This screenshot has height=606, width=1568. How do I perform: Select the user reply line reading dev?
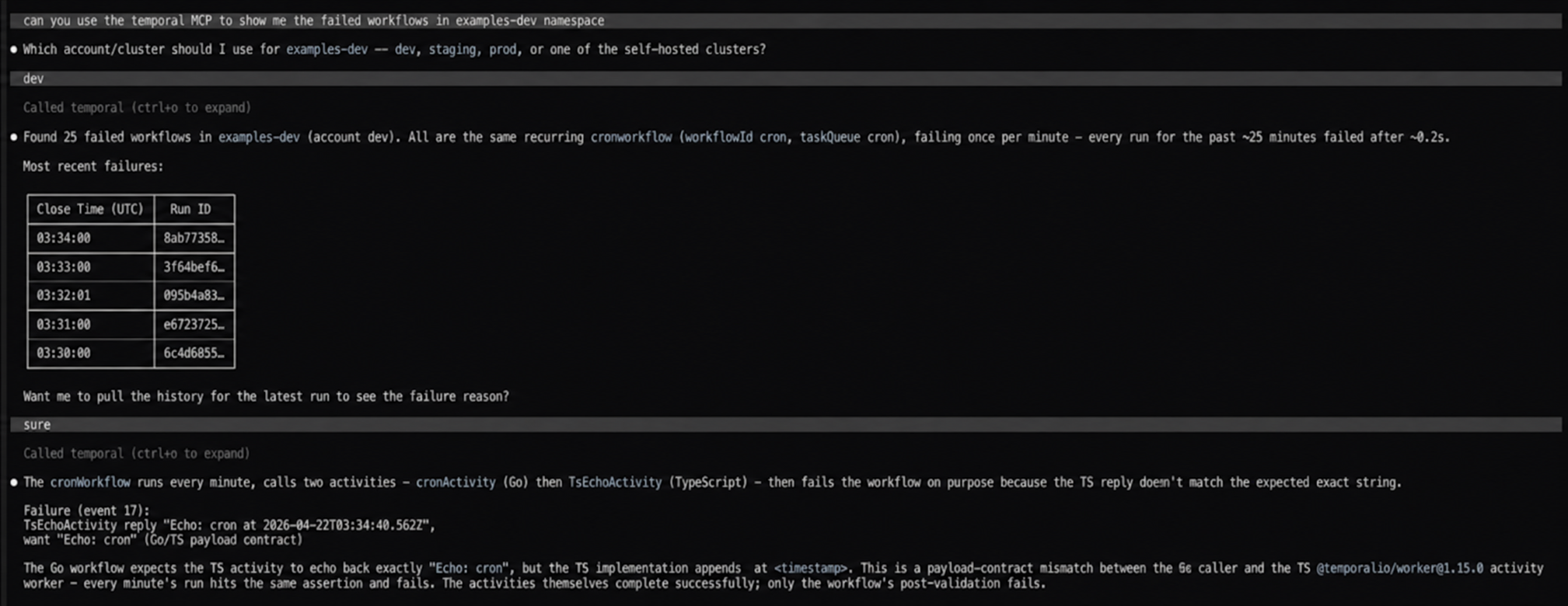785,78
